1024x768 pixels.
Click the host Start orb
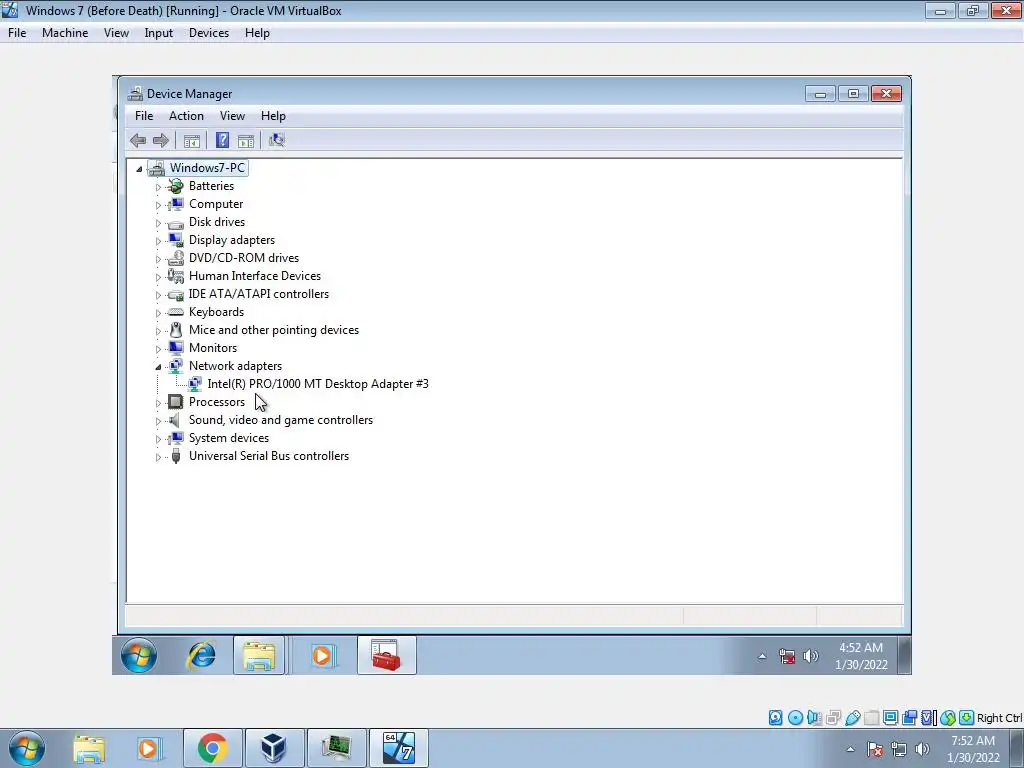tap(27, 748)
